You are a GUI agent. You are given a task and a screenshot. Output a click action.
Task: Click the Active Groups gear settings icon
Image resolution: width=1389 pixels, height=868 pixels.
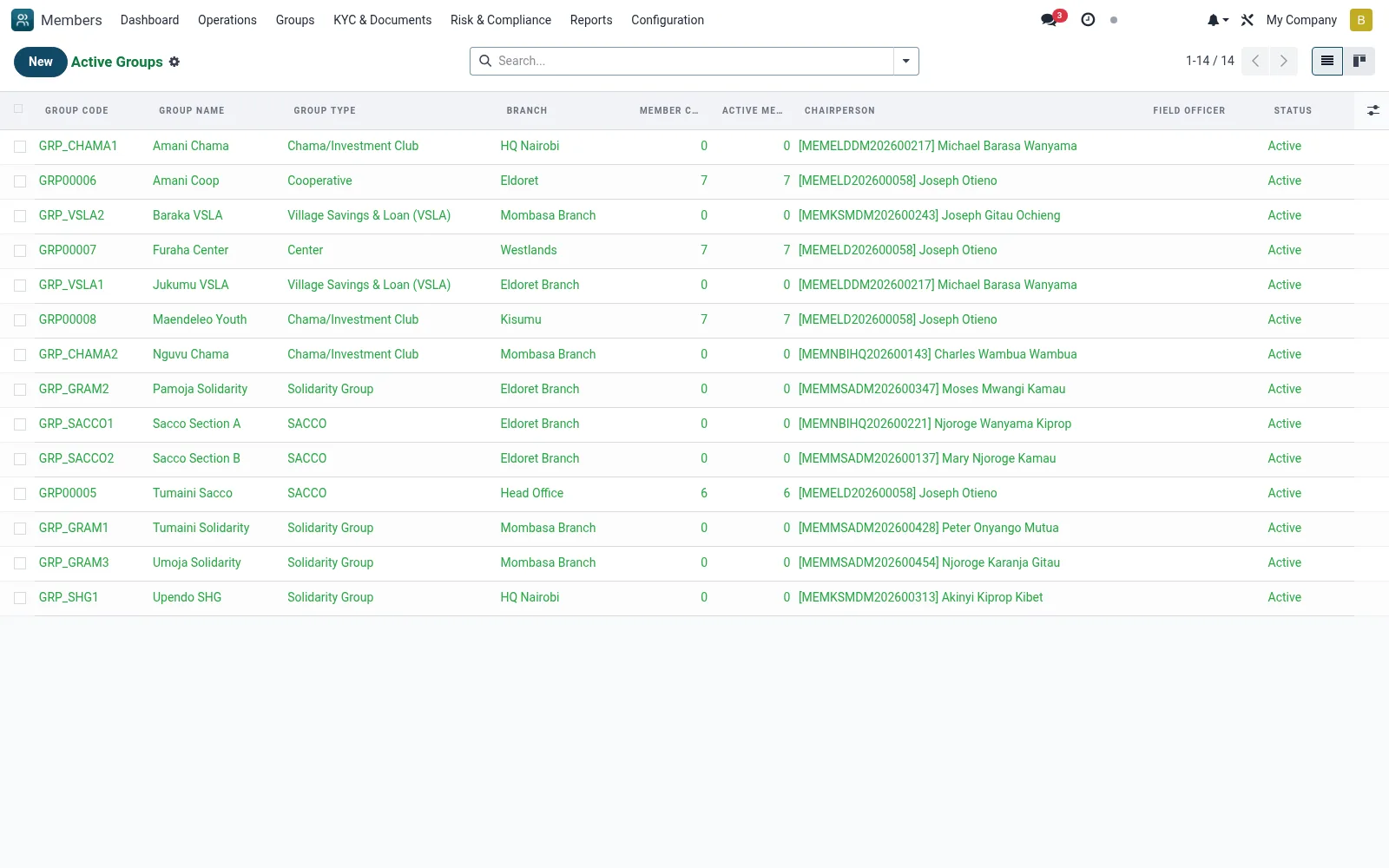pos(174,62)
